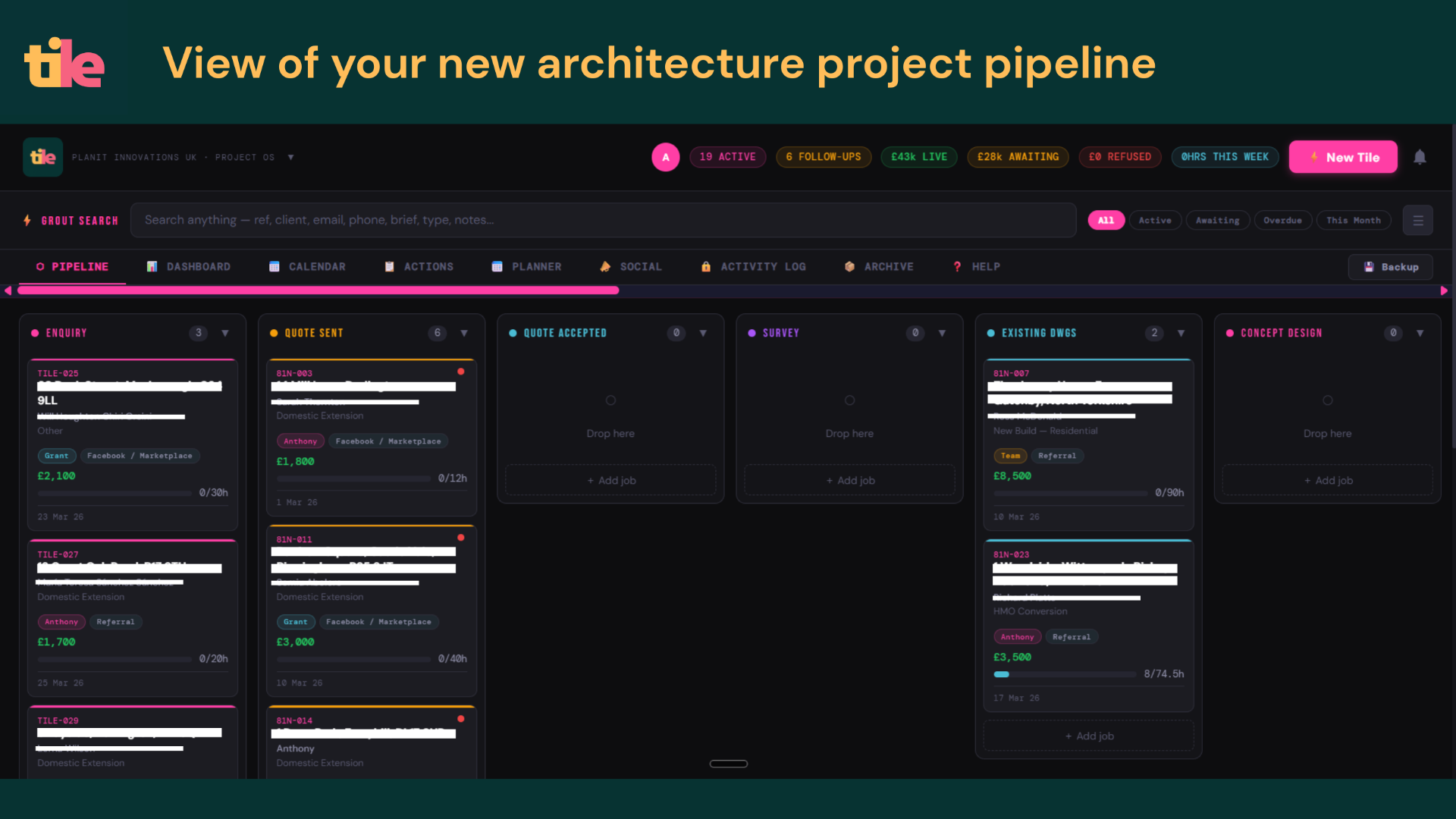This screenshot has width=1456, height=819.
Task: Click the £43k Live stat badge
Action: coord(919,157)
